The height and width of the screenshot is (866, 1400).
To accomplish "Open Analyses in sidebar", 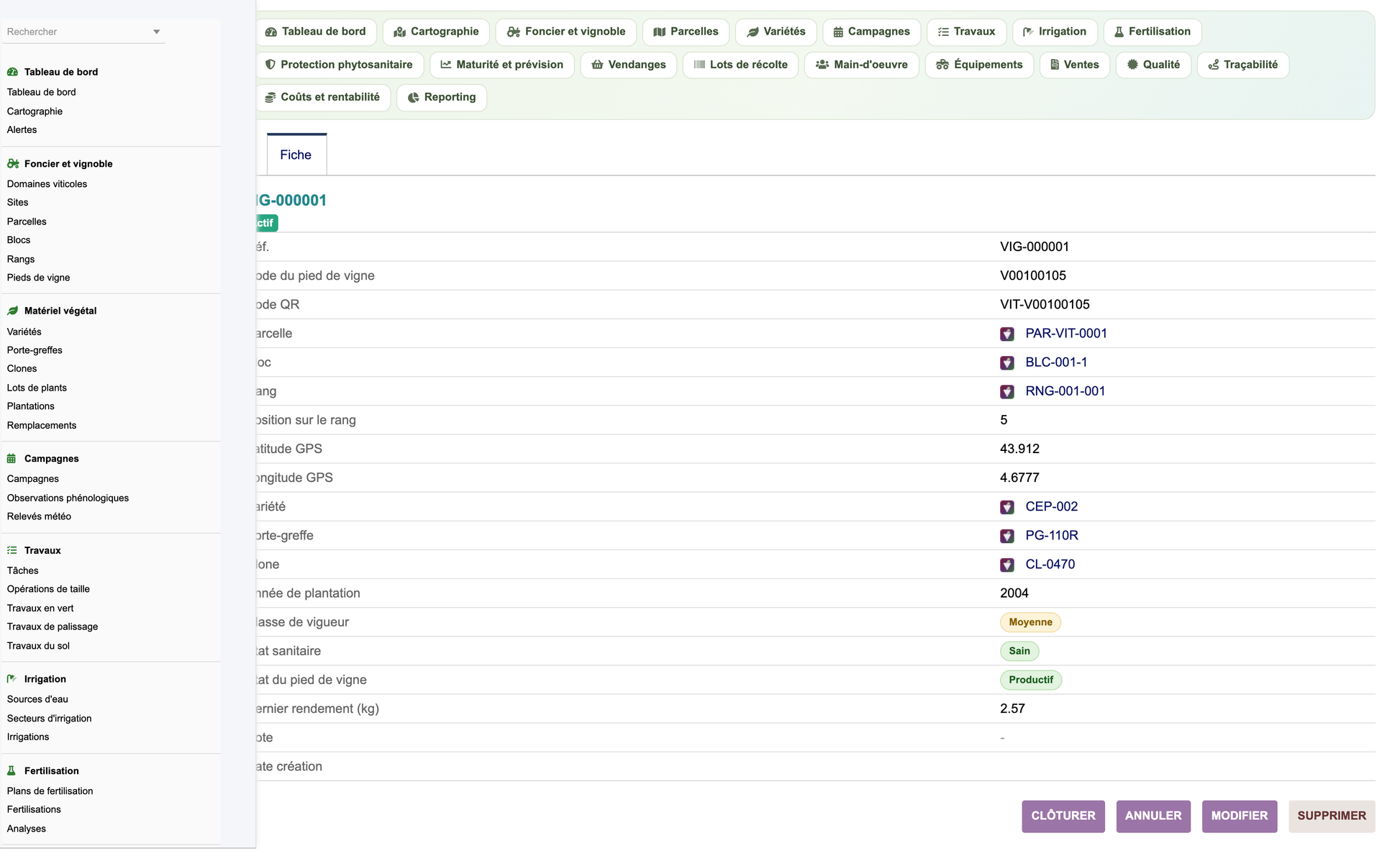I will tap(26, 829).
